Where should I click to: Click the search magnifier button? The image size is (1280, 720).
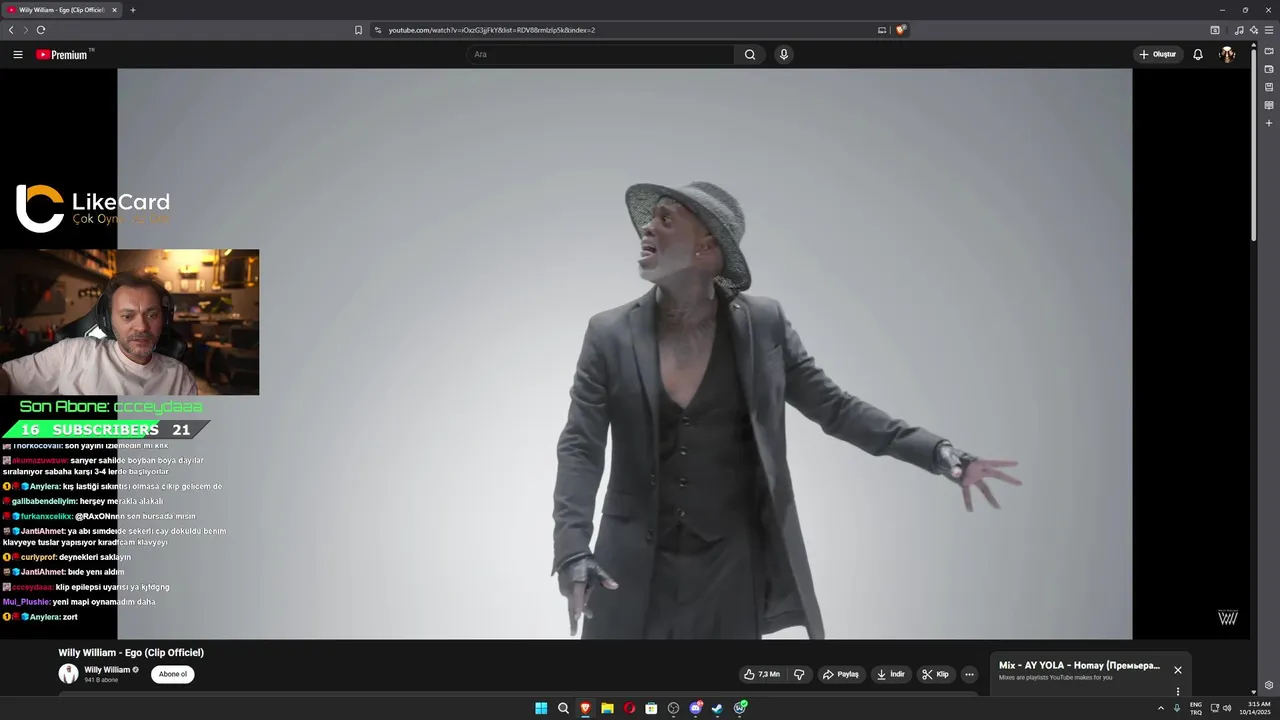(750, 55)
